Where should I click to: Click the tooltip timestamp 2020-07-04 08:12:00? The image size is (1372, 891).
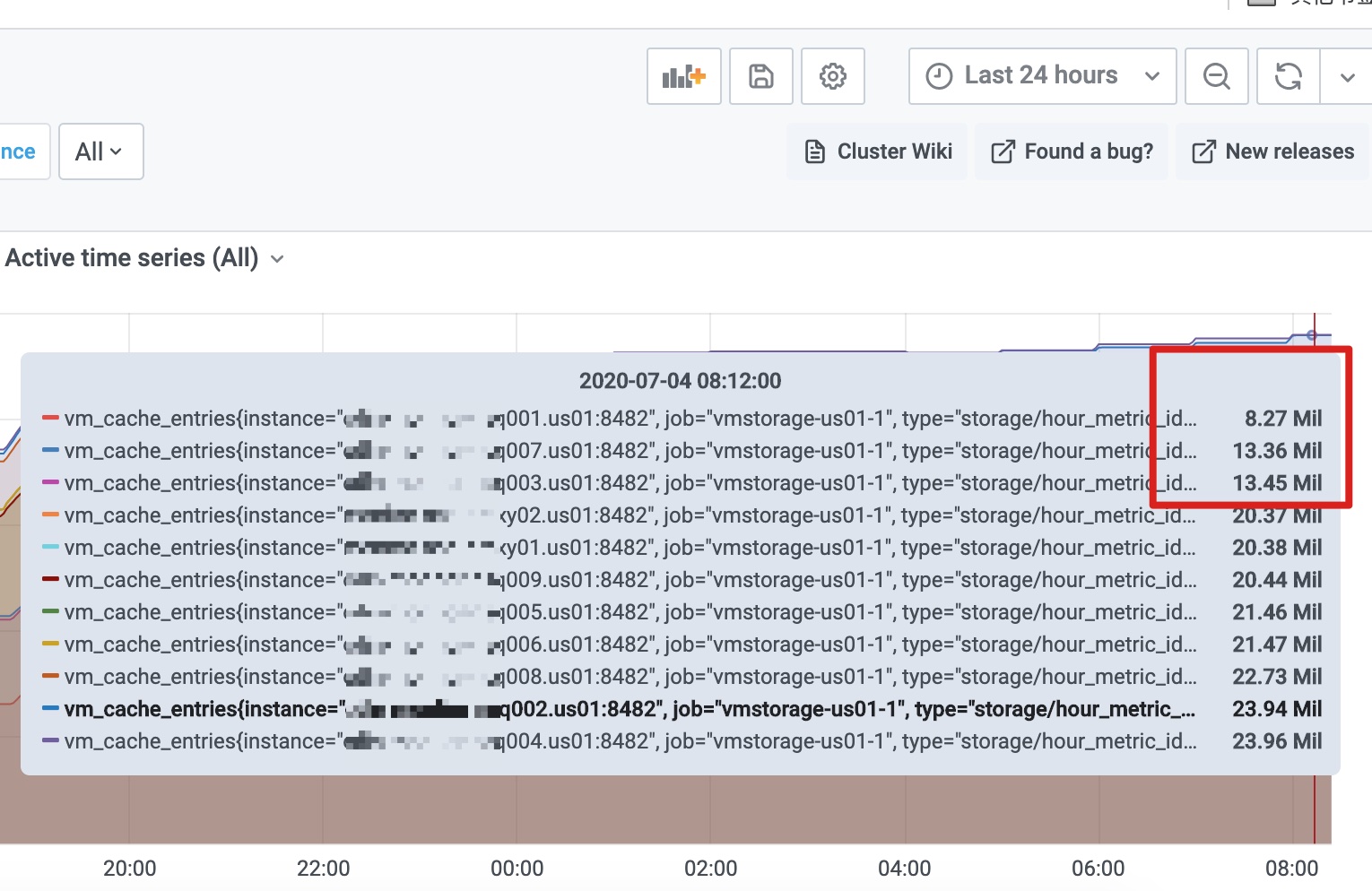(681, 381)
